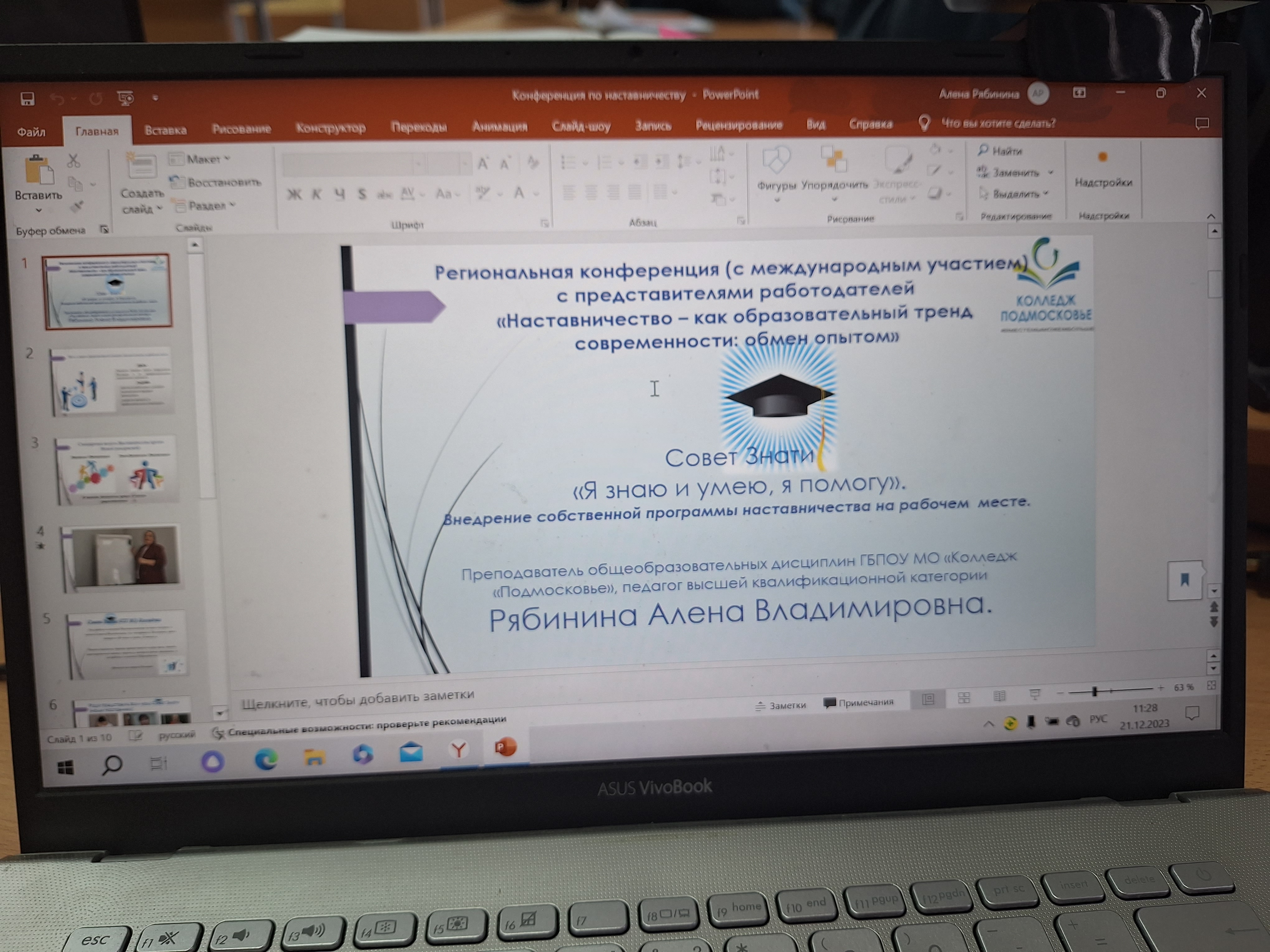Open the Рецензирование tab
1270x952 pixels.
pyautogui.click(x=738, y=124)
